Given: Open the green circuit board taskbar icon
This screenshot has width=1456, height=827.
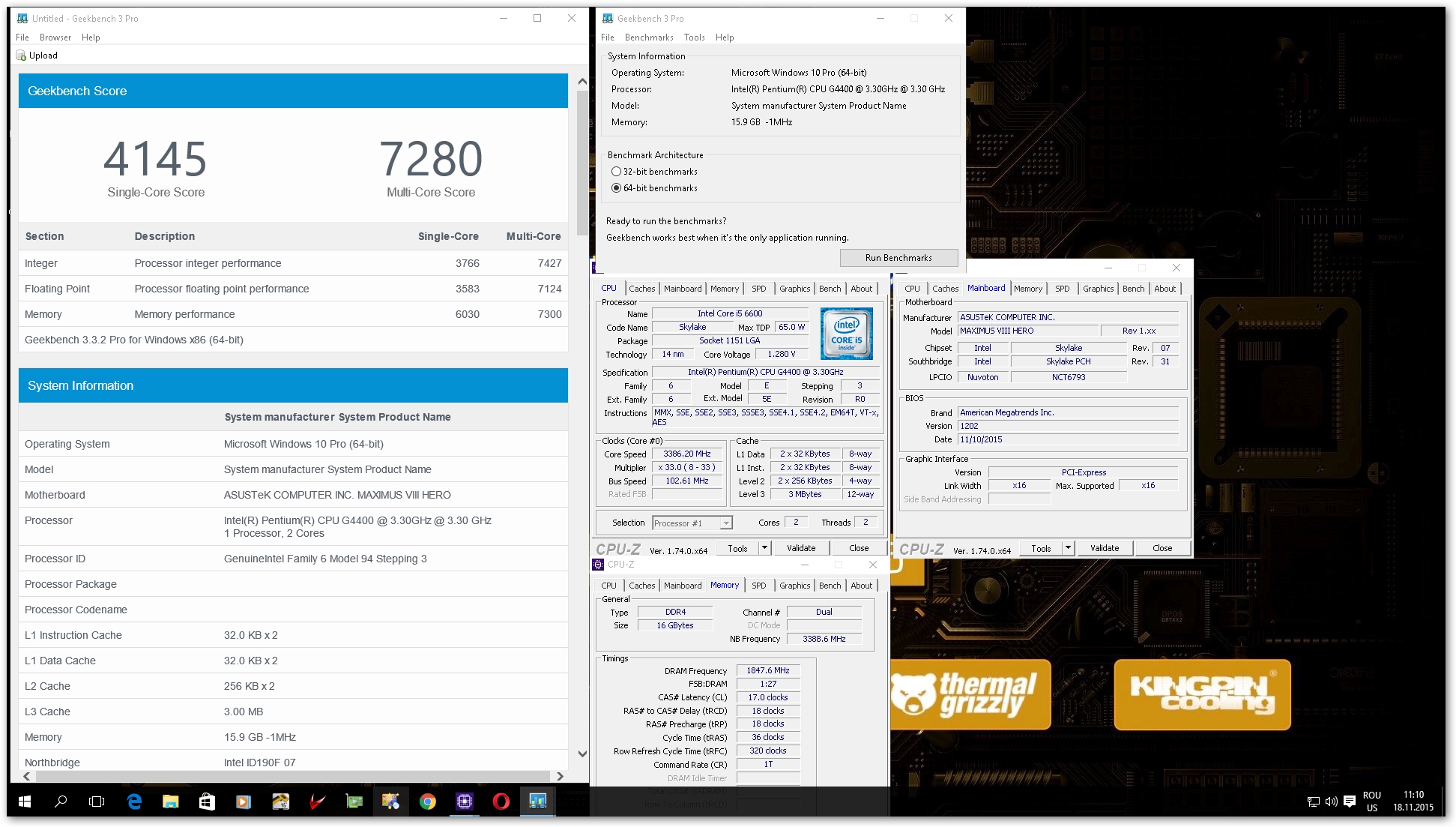Looking at the screenshot, I should 354,802.
